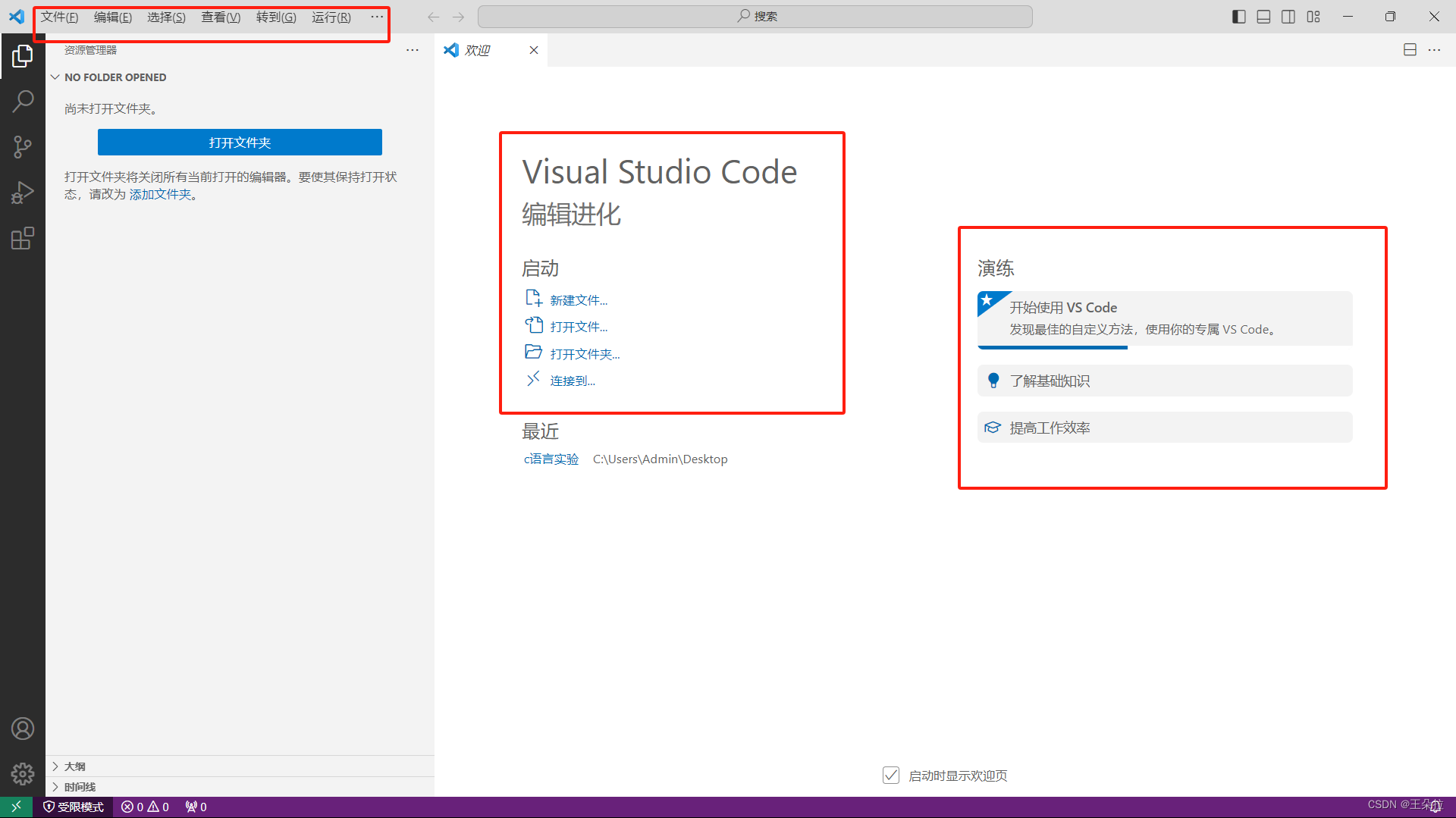Click the 连接到... link
The image size is (1456, 818).
point(573,381)
